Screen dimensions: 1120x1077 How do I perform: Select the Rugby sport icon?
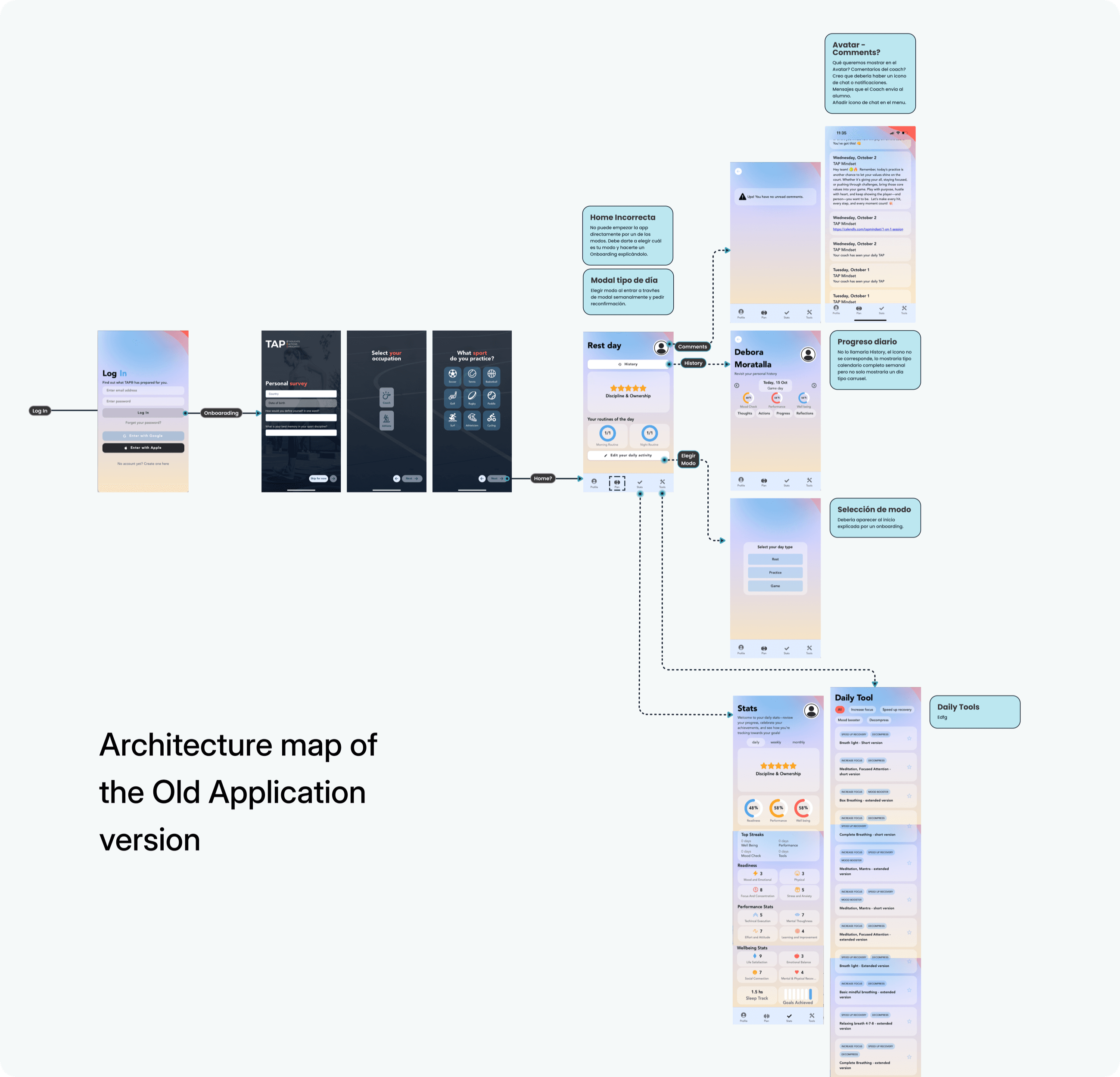pyautogui.click(x=472, y=397)
